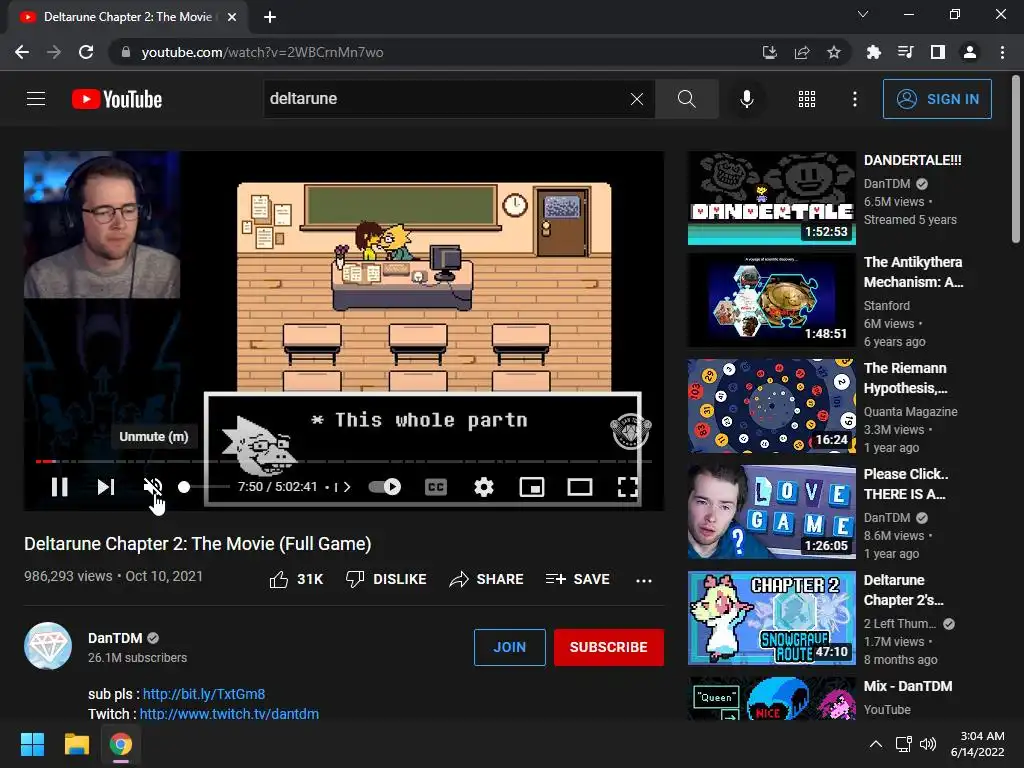
Task: Toggle Chrome side panel
Action: click(937, 52)
